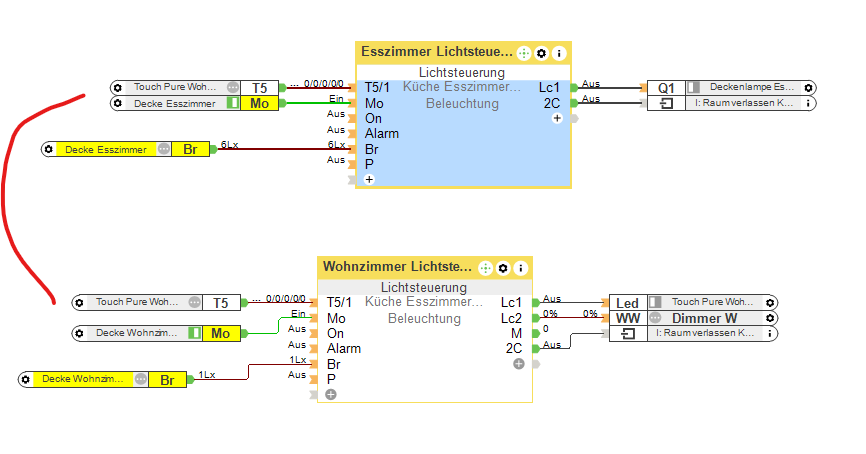Click info icon on Wohnzimmer Lichtsteuerung block

520,268
